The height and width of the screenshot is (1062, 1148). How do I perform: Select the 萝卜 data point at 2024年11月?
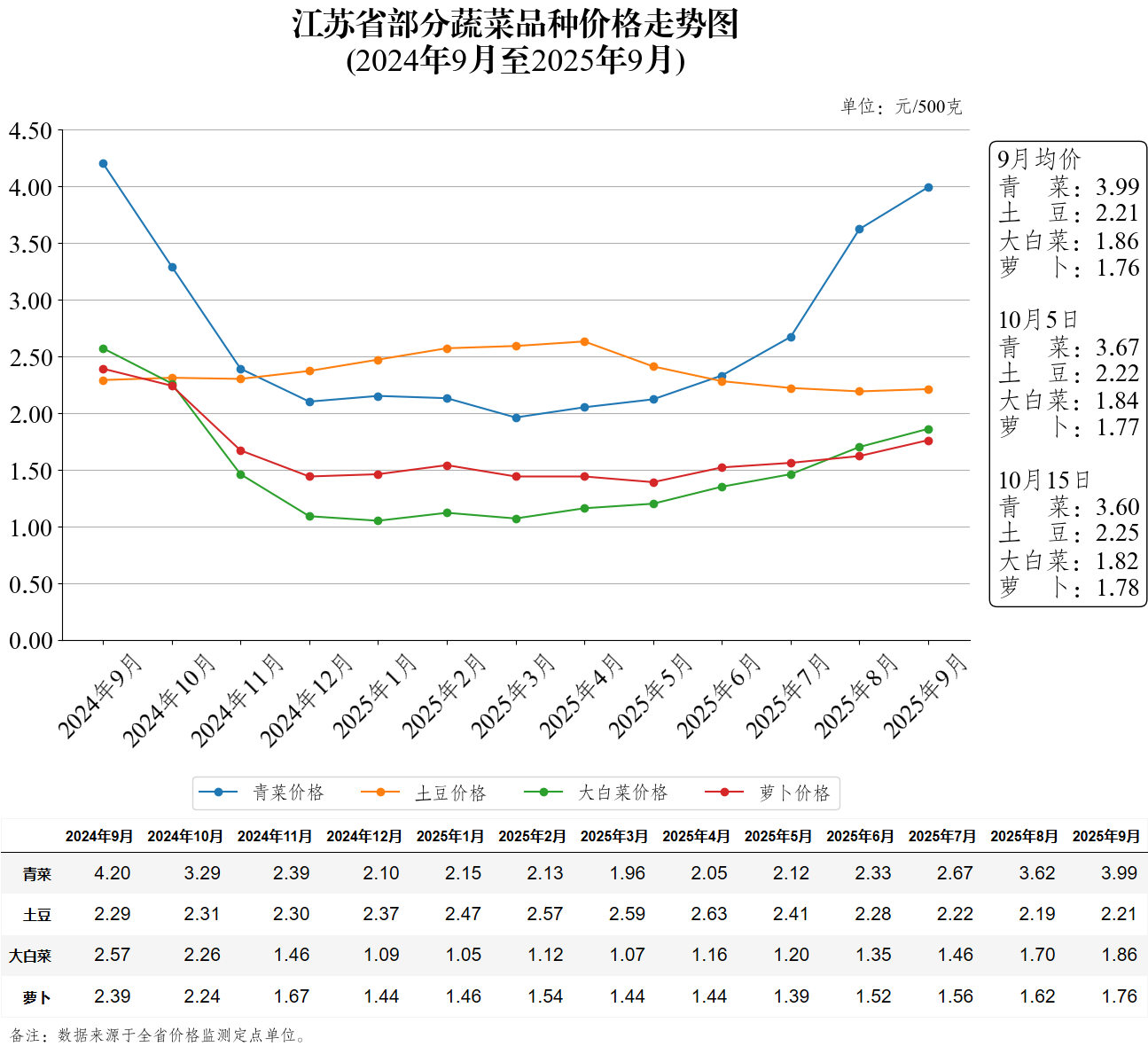(x=241, y=451)
